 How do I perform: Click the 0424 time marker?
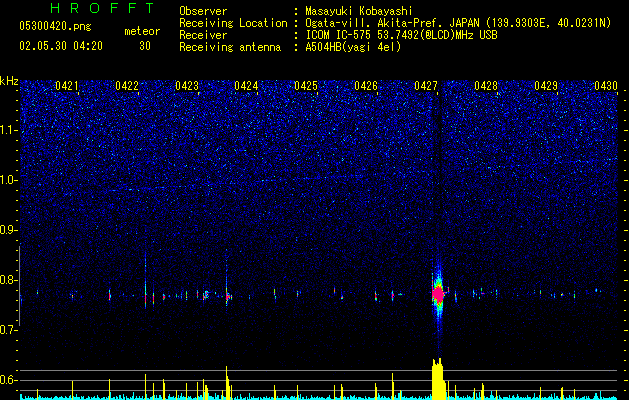(x=246, y=86)
